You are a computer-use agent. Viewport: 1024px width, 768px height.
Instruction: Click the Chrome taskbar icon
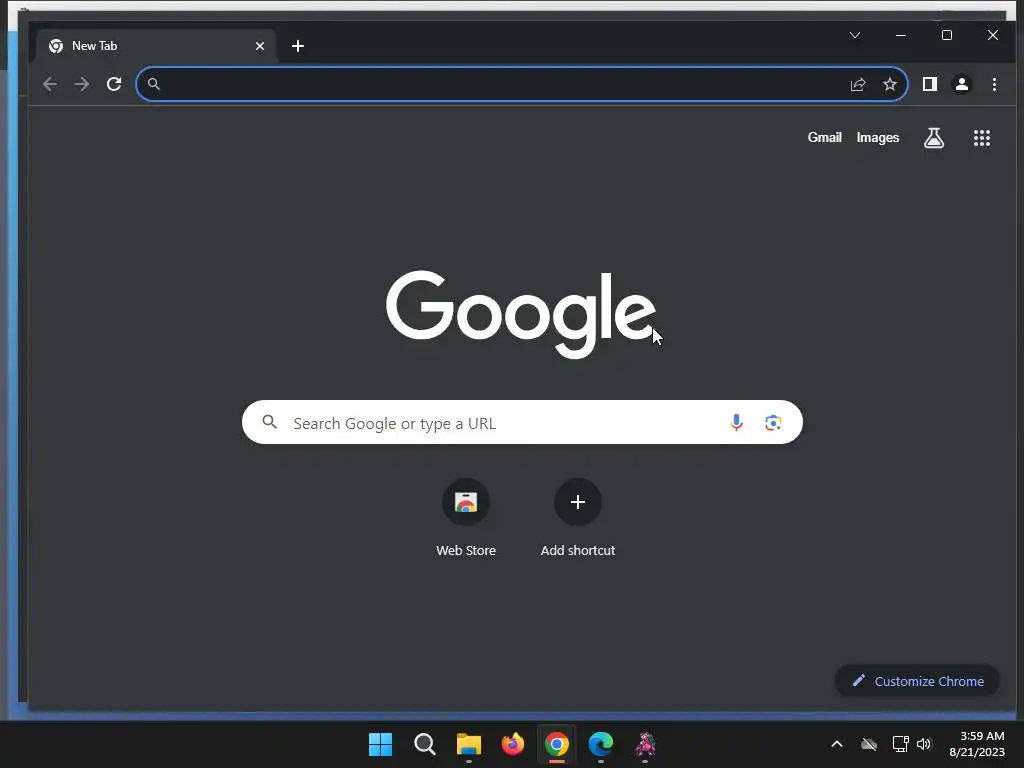click(x=556, y=744)
